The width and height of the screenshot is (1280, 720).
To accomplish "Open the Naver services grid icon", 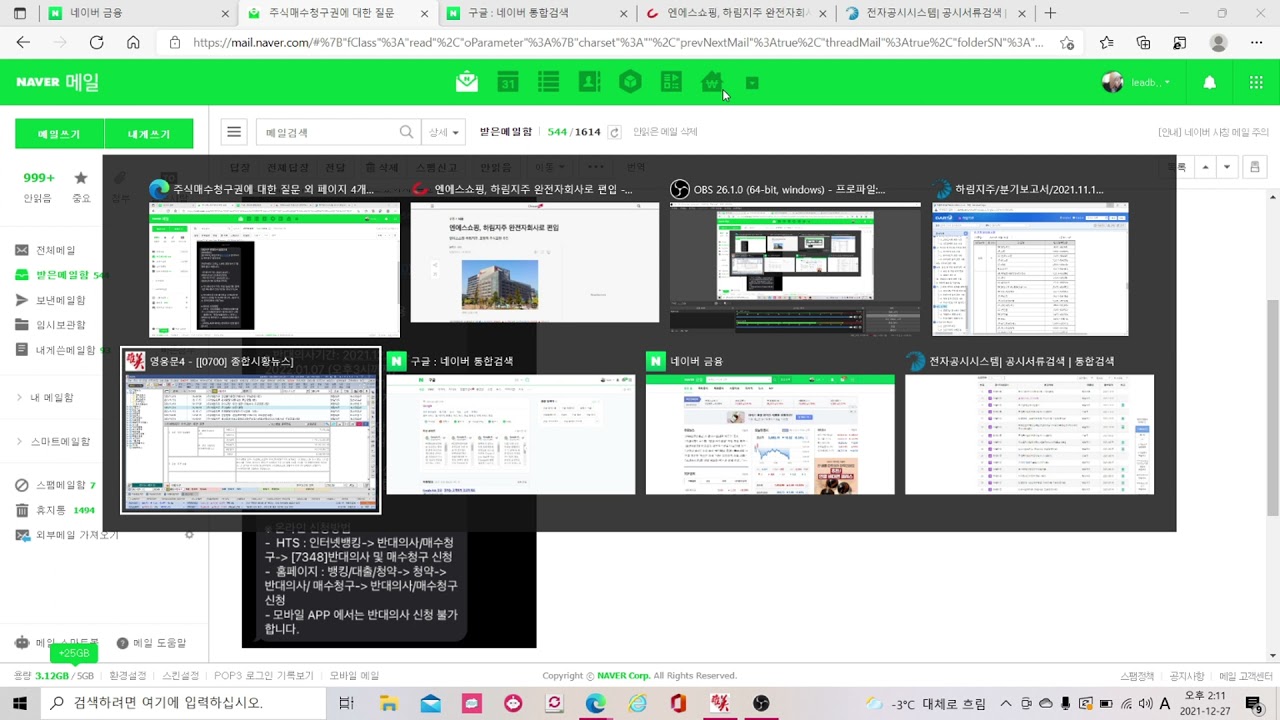I will pos(1256,83).
